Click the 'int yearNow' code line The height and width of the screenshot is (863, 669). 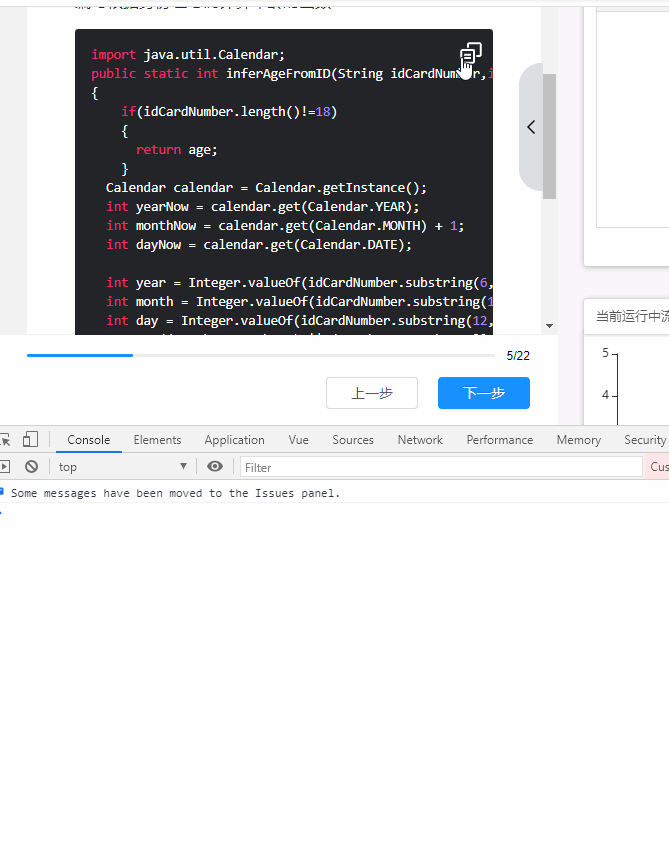click(x=262, y=206)
